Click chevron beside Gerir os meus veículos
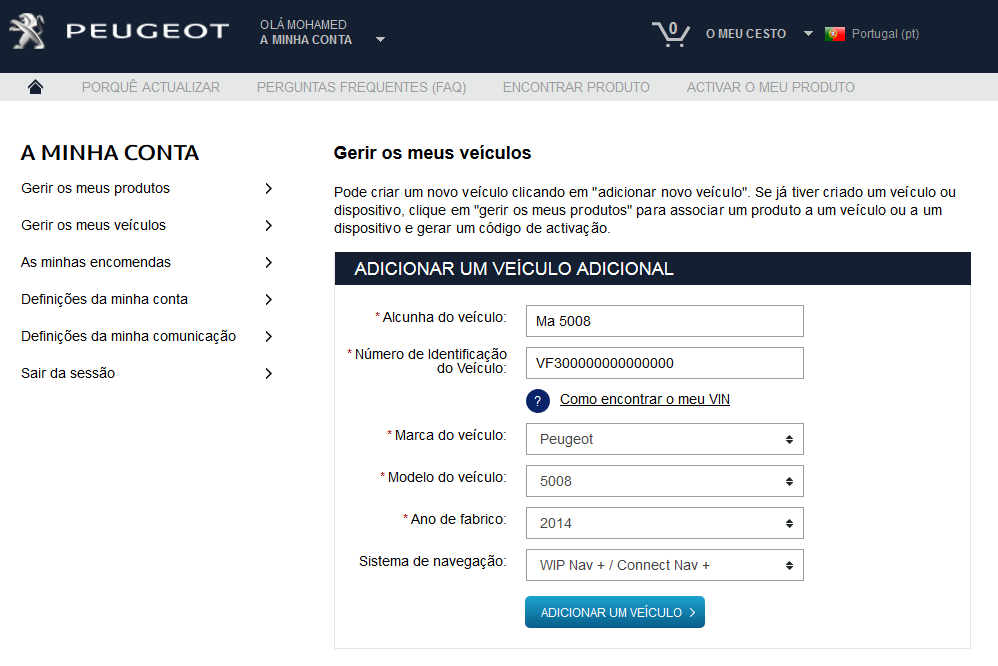Image resolution: width=998 pixels, height=666 pixels. [269, 225]
